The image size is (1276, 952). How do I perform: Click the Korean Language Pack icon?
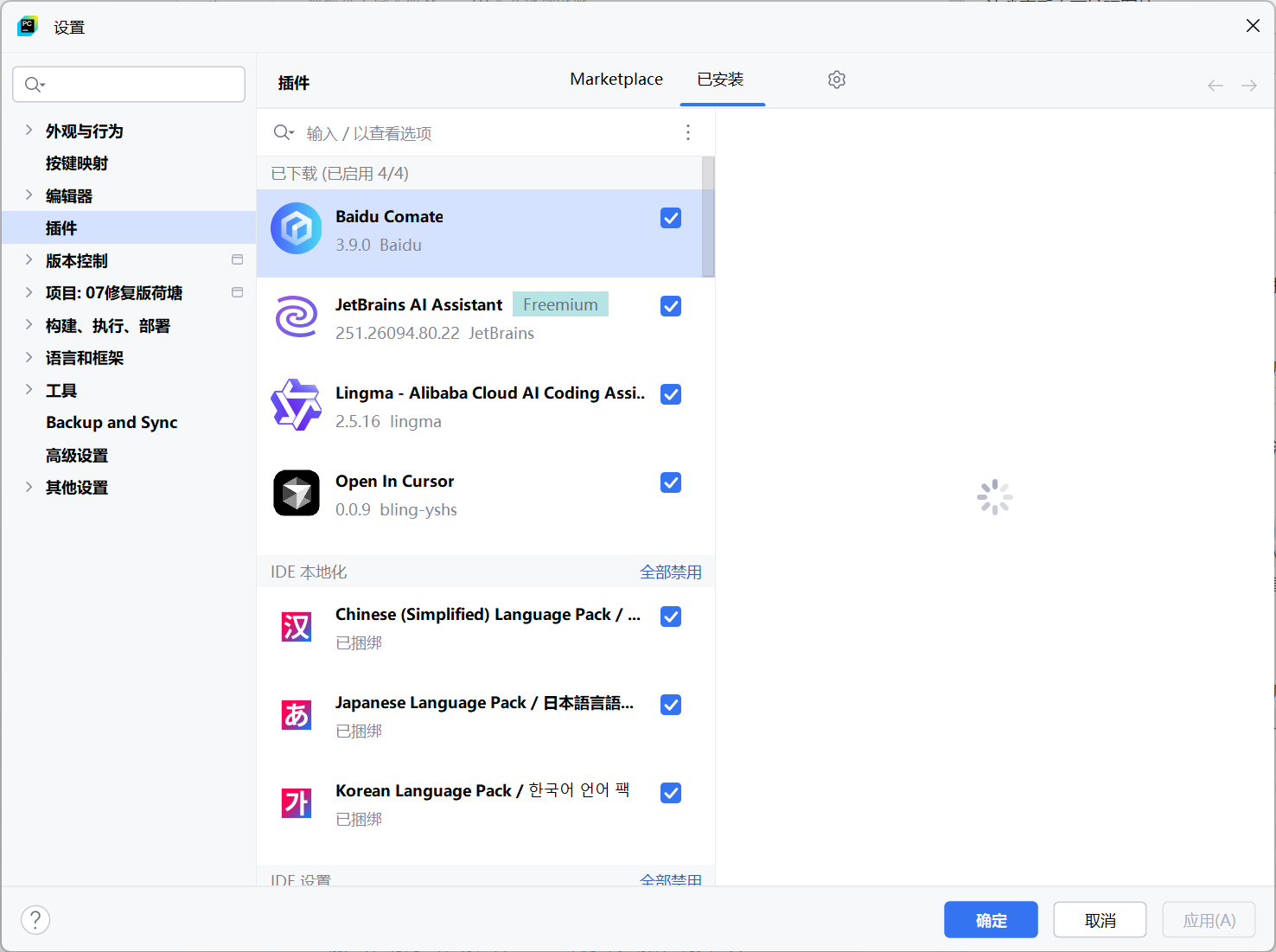297,803
